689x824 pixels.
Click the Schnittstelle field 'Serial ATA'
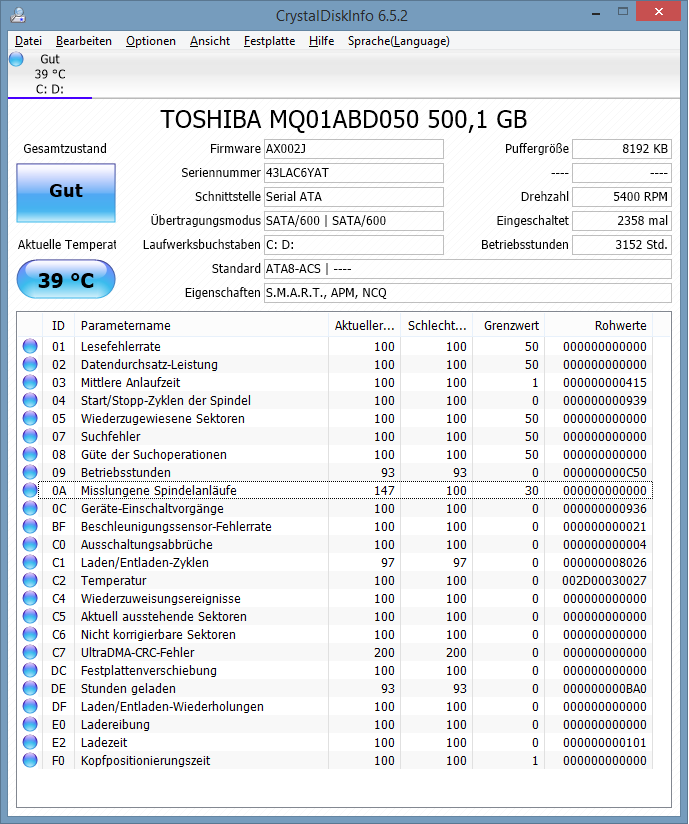point(354,197)
